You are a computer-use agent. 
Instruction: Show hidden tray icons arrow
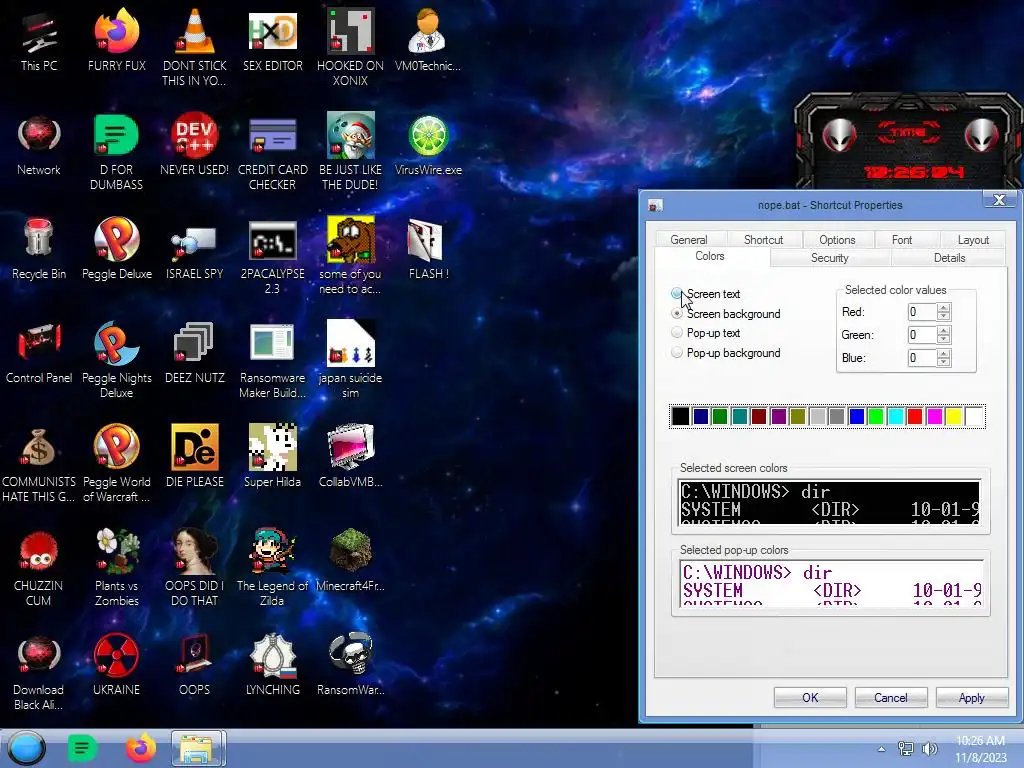pyautogui.click(x=881, y=749)
